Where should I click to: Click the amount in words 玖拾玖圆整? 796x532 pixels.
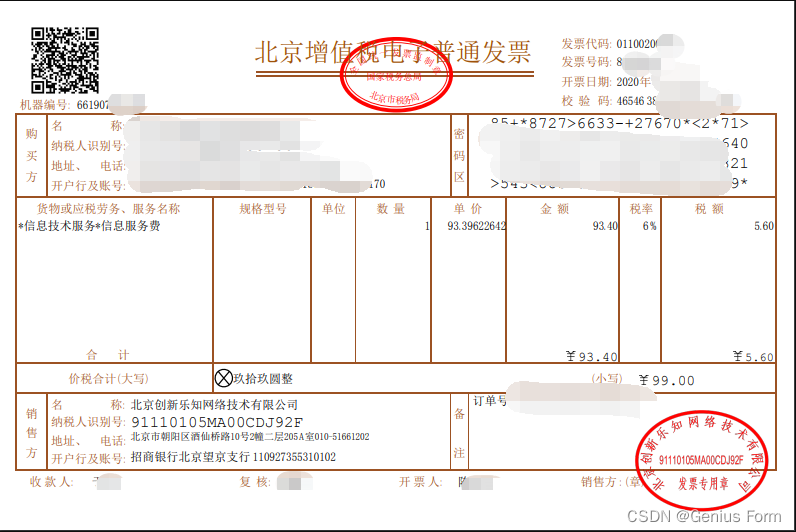click(x=263, y=379)
